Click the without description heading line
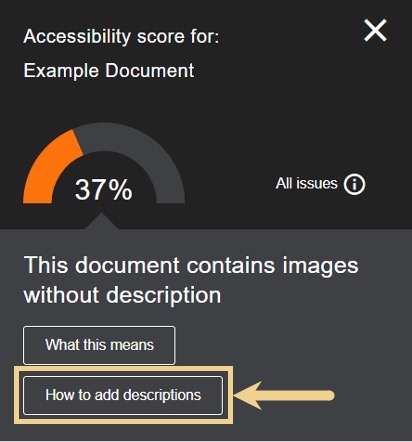Viewport: 412px width, 442px height. tap(122, 295)
